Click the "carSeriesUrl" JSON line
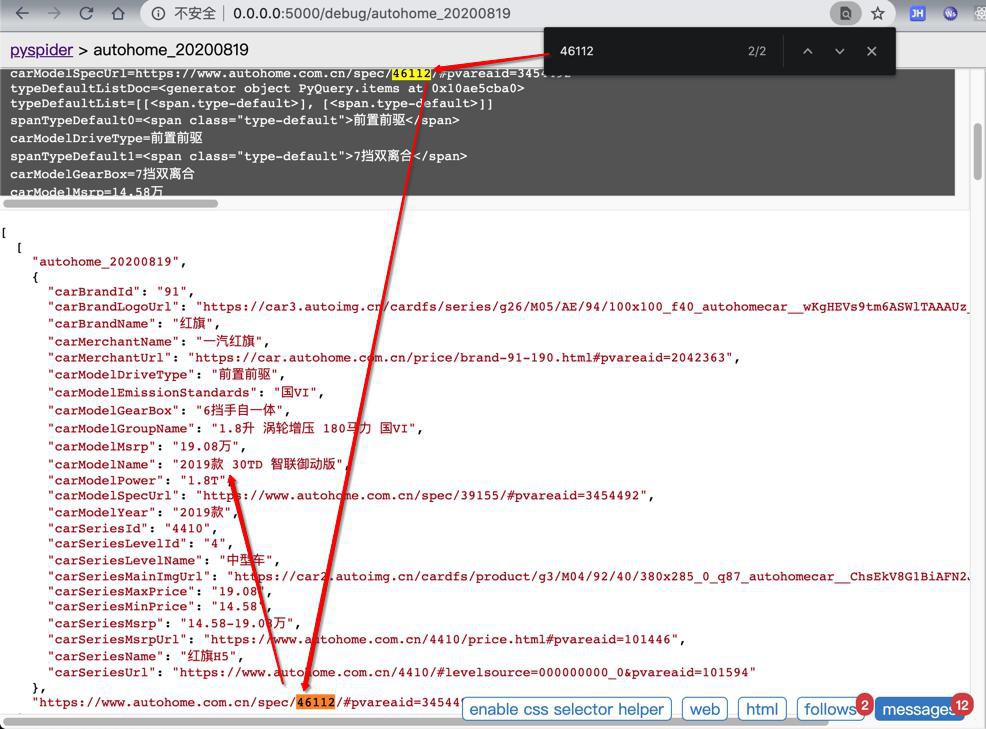 [x=402, y=672]
